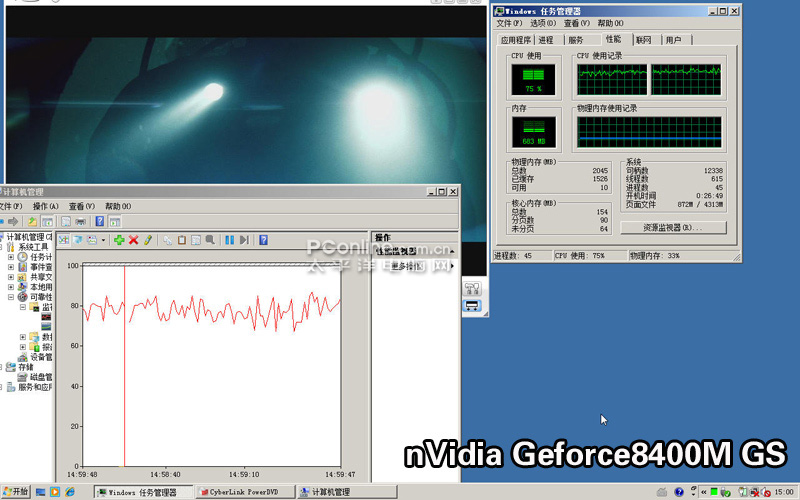Click the upper PowerDVD side panel button

click(x=472, y=288)
